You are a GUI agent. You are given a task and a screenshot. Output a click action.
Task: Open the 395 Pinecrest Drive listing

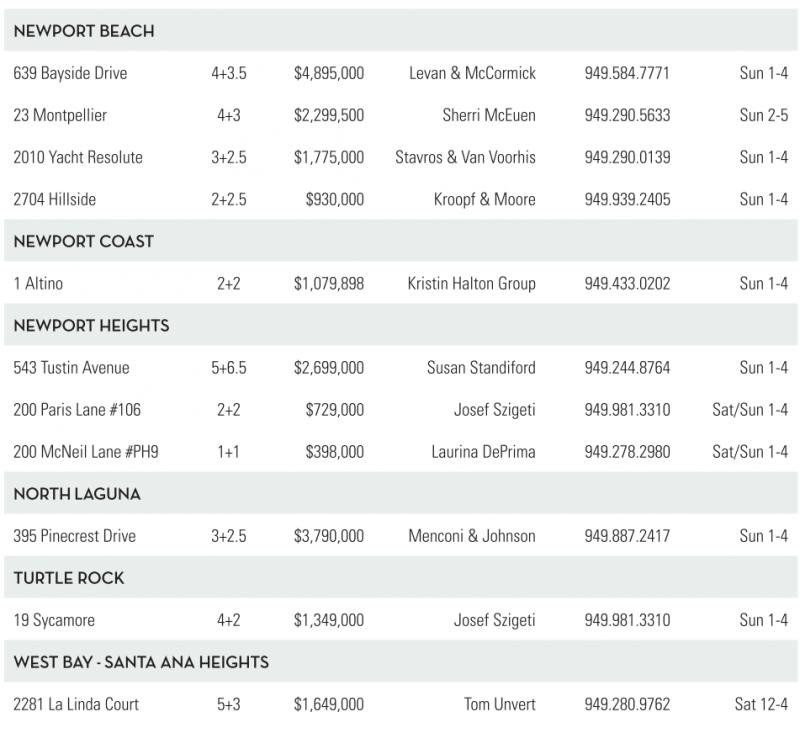[x=74, y=536]
